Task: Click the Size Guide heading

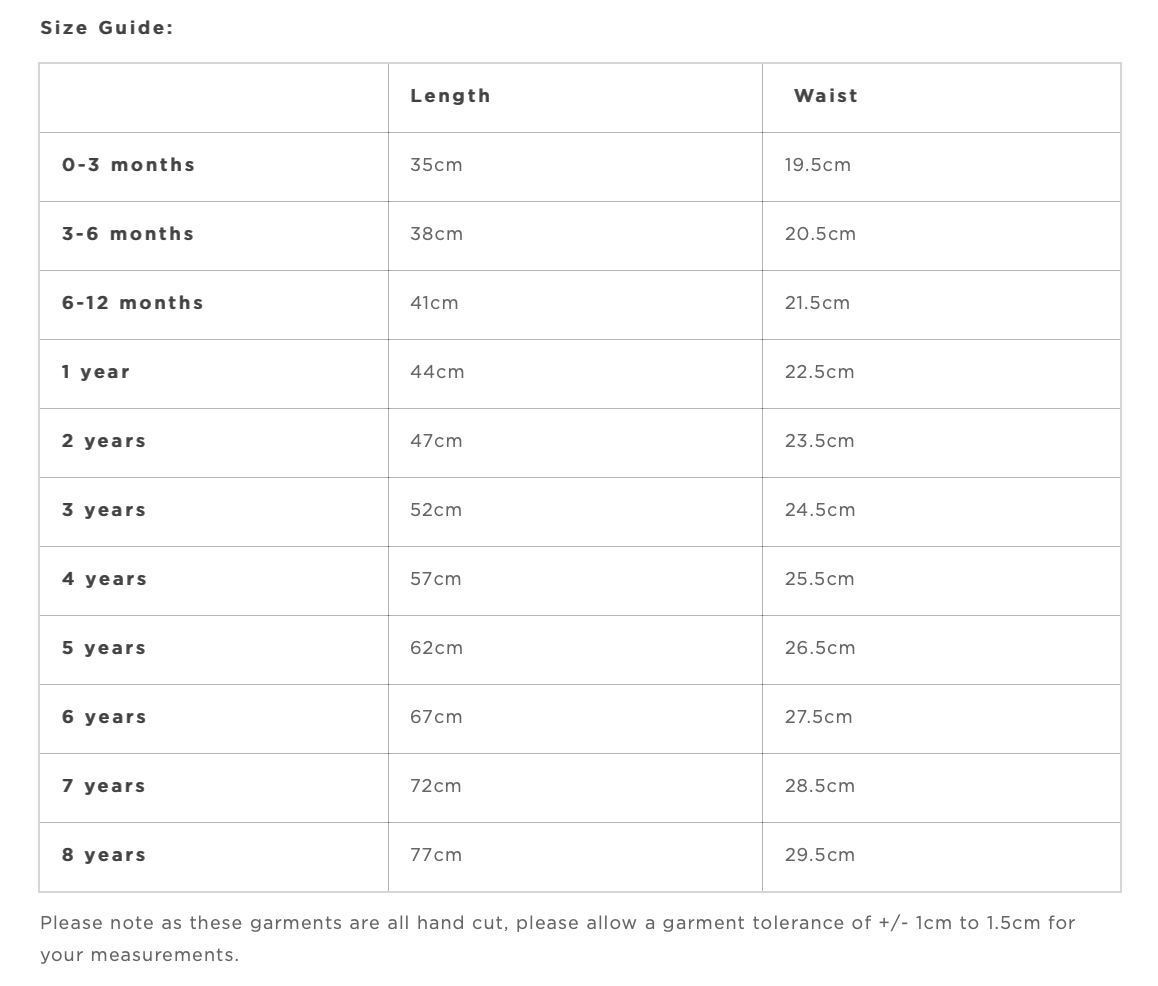Action: (106, 28)
